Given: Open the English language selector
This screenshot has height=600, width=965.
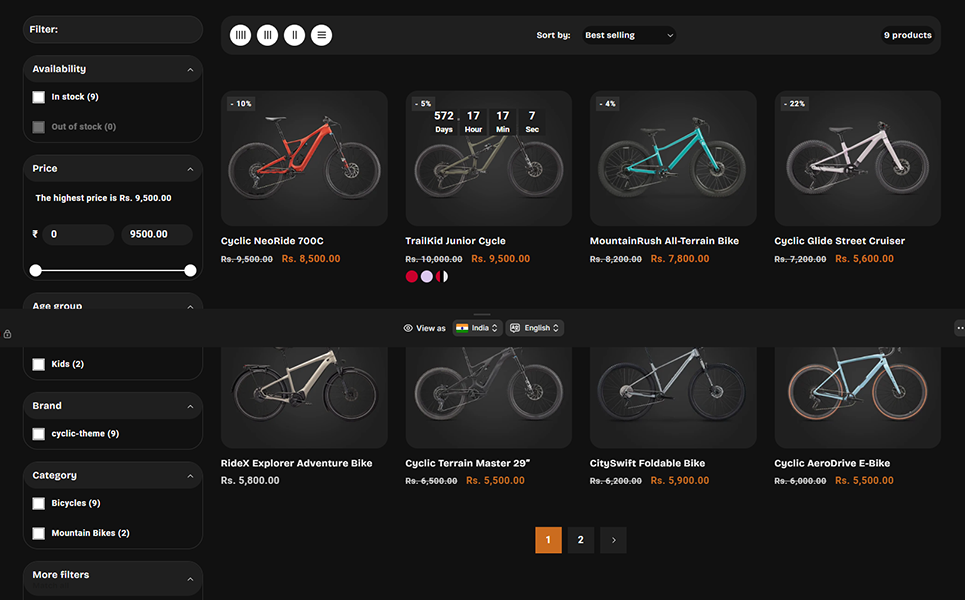Looking at the screenshot, I should point(535,328).
